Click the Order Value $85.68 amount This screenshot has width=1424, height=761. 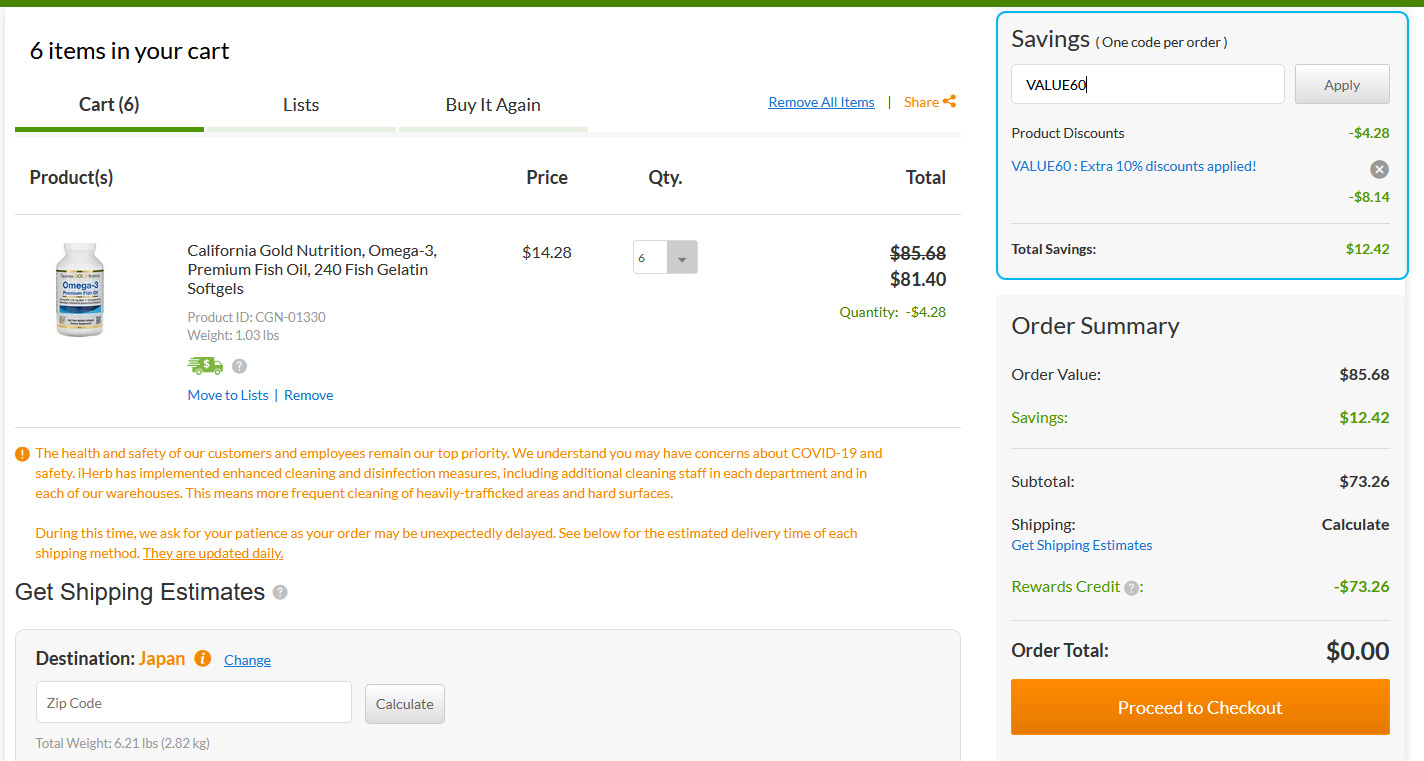pyautogui.click(x=1365, y=375)
